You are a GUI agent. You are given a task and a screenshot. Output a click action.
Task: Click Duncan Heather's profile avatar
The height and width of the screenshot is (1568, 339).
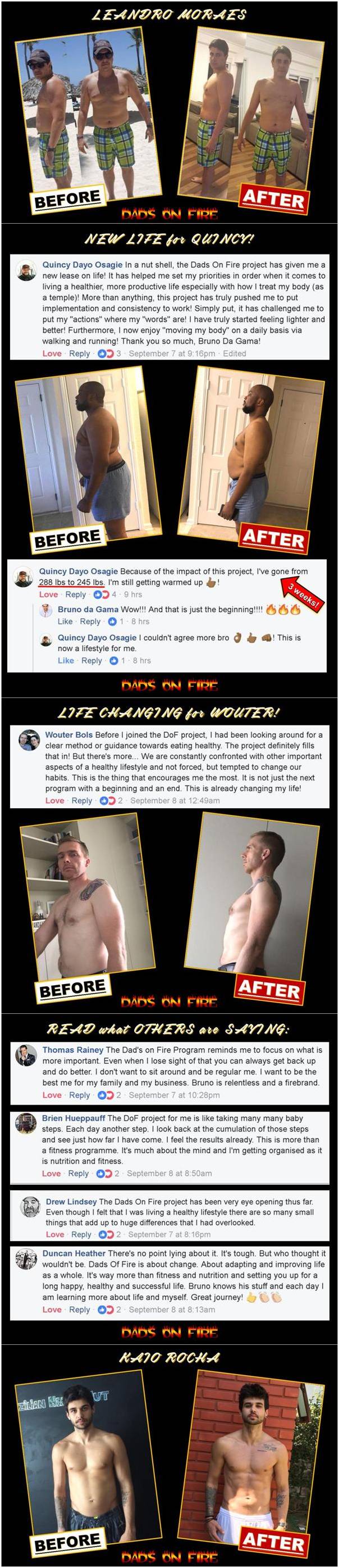coord(26,1259)
